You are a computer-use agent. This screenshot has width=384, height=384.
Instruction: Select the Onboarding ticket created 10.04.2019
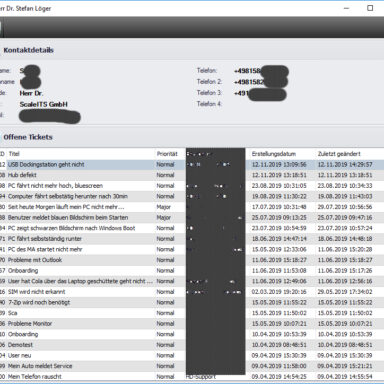[x=192, y=334]
